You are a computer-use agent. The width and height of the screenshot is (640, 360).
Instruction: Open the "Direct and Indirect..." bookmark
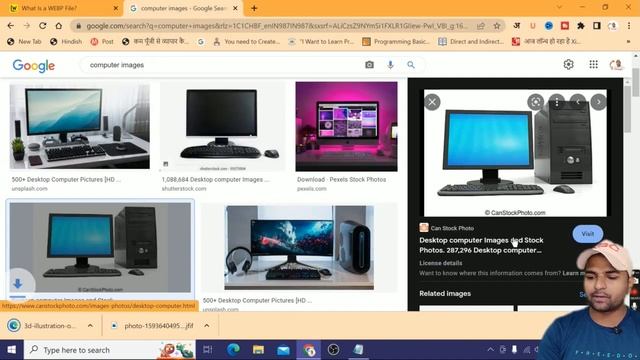pos(471,42)
